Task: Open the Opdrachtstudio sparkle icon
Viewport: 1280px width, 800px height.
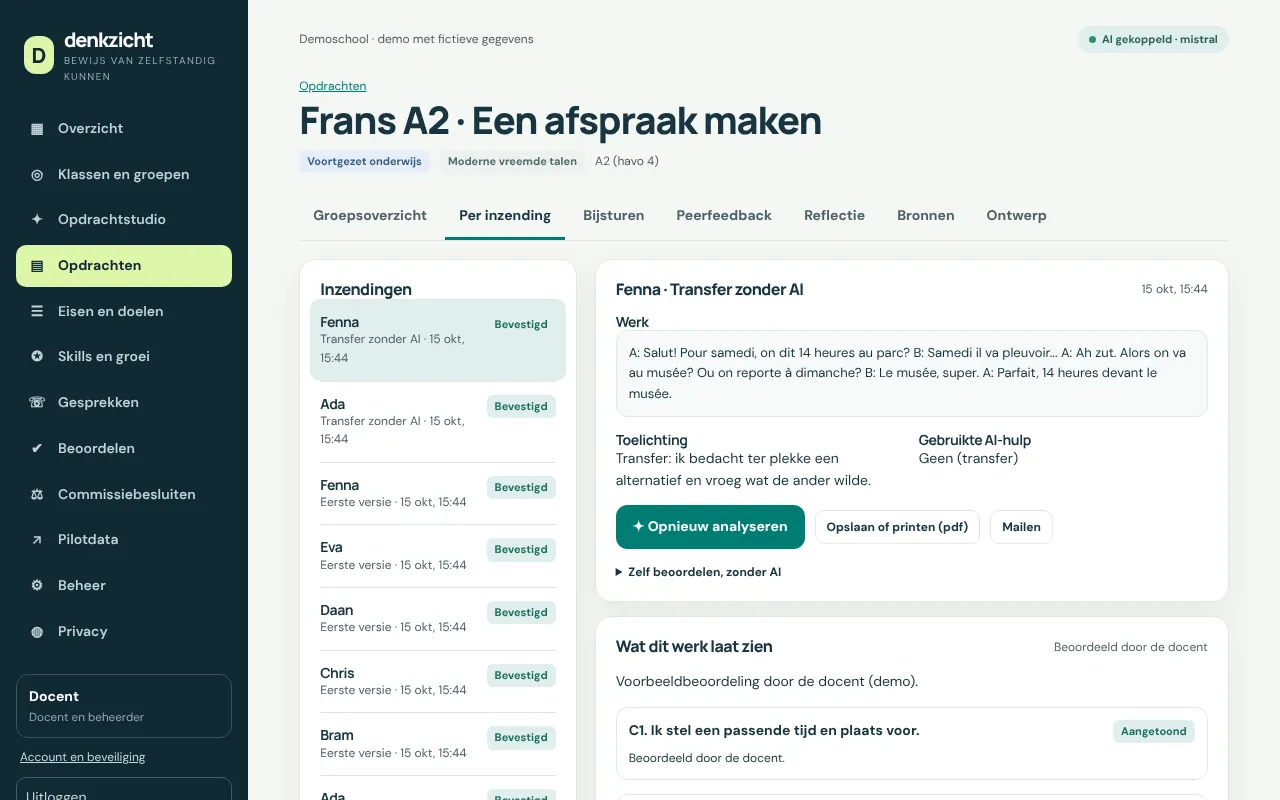Action: click(x=37, y=220)
